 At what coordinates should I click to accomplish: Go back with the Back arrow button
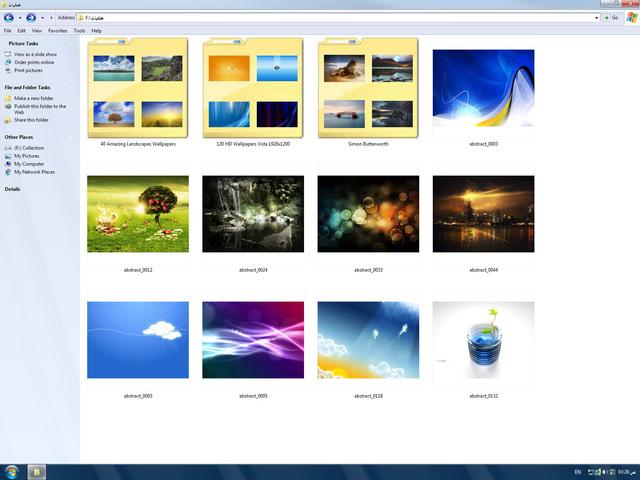click(x=9, y=18)
